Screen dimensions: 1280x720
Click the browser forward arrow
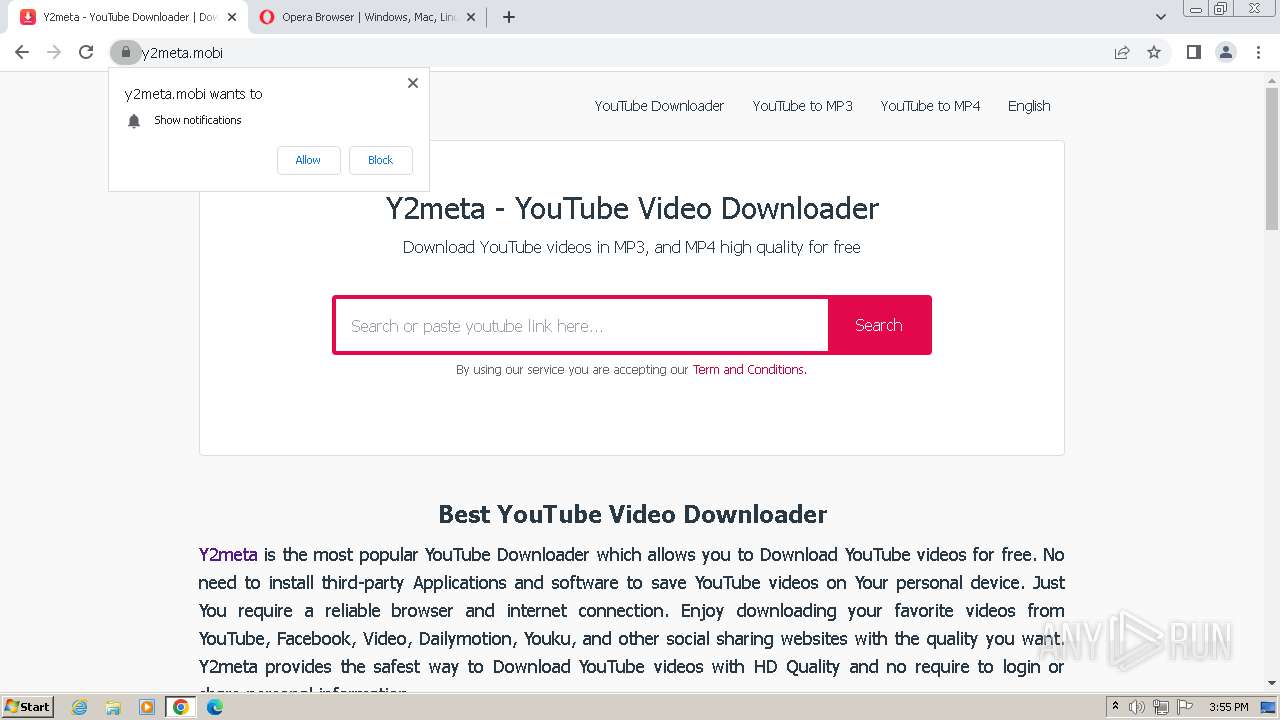coord(54,52)
